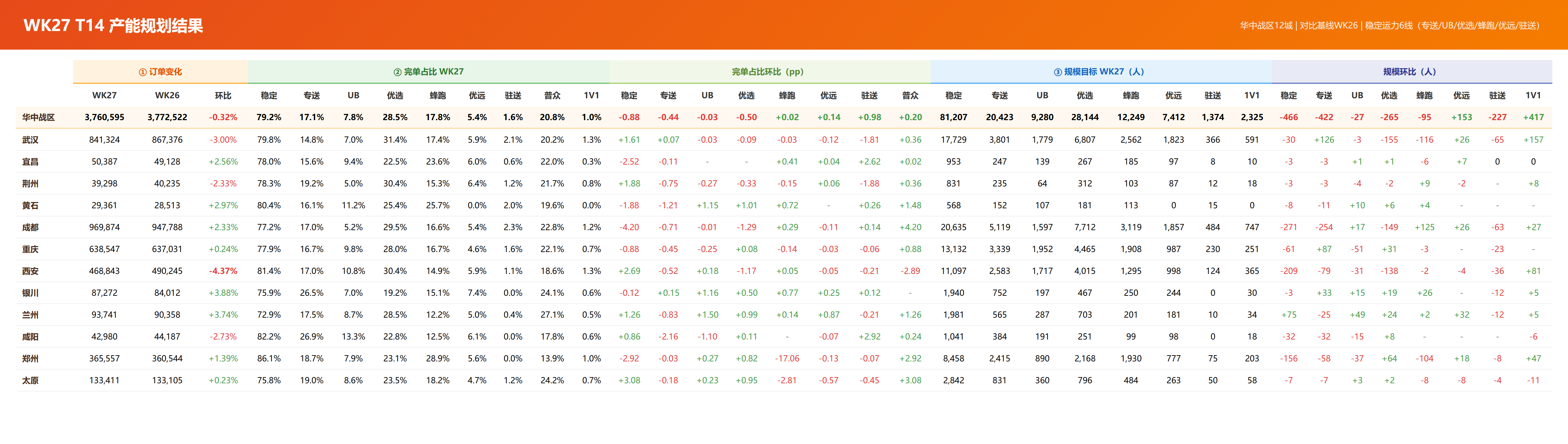Image resolution: width=1568 pixels, height=444 pixels.
Task: Click 武汉's 稳定 headcount 17,729
Action: (954, 140)
